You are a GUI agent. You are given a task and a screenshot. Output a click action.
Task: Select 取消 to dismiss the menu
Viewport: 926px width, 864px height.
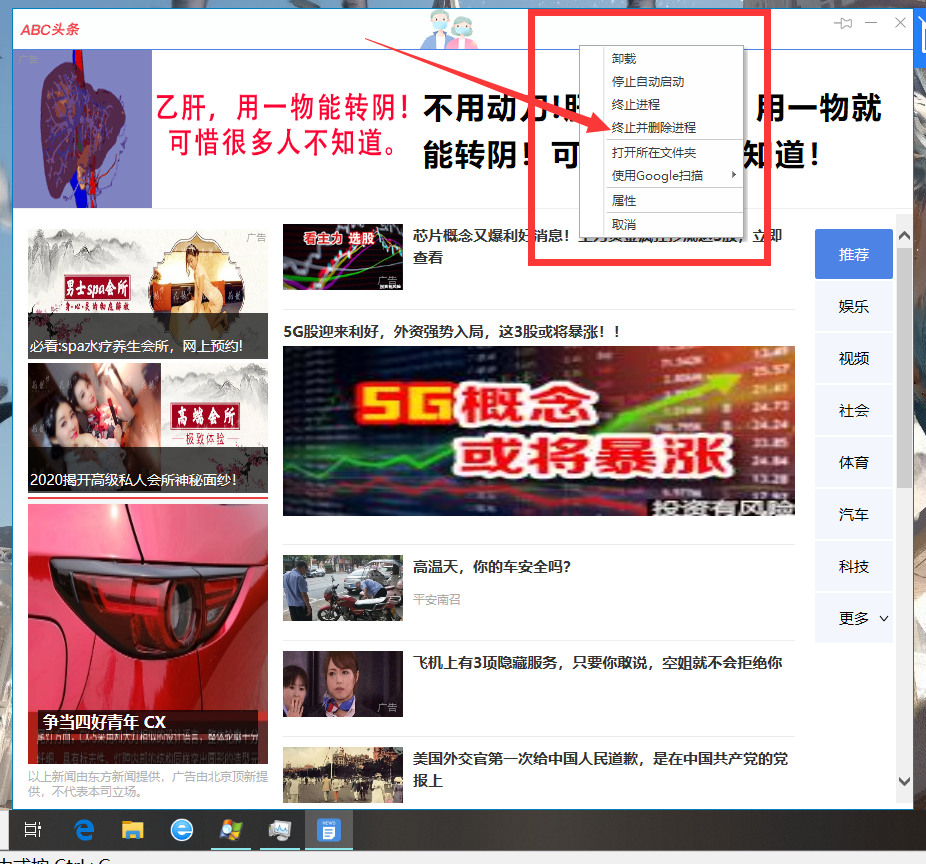point(622,224)
